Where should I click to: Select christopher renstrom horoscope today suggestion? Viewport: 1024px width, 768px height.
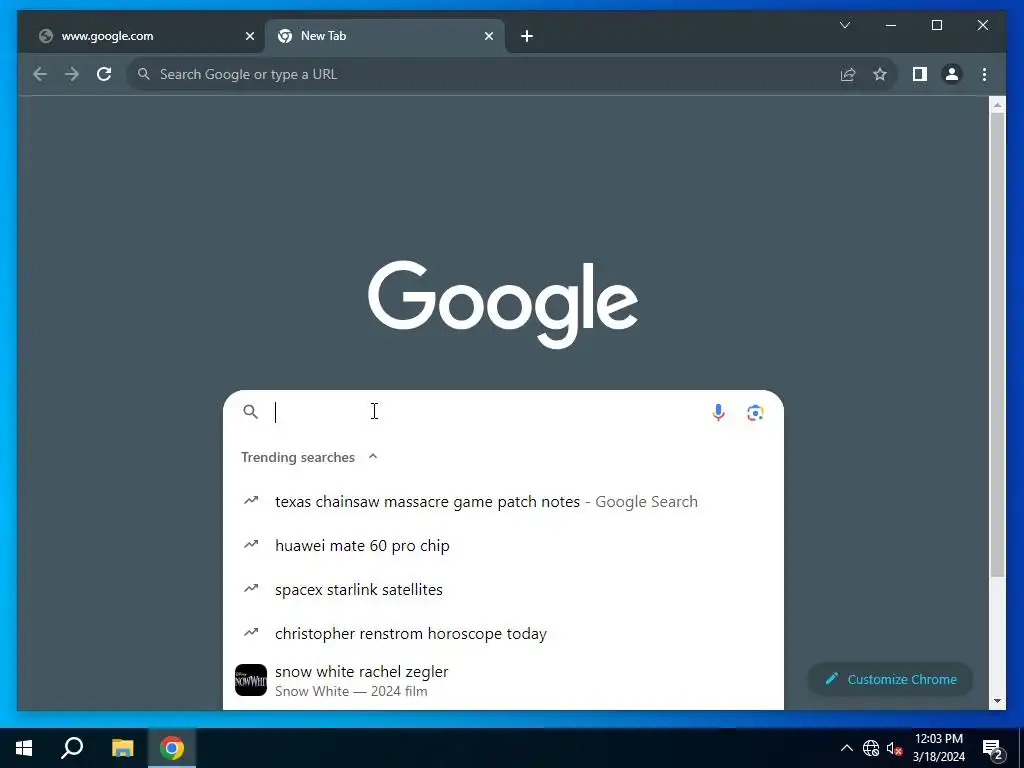click(503, 633)
